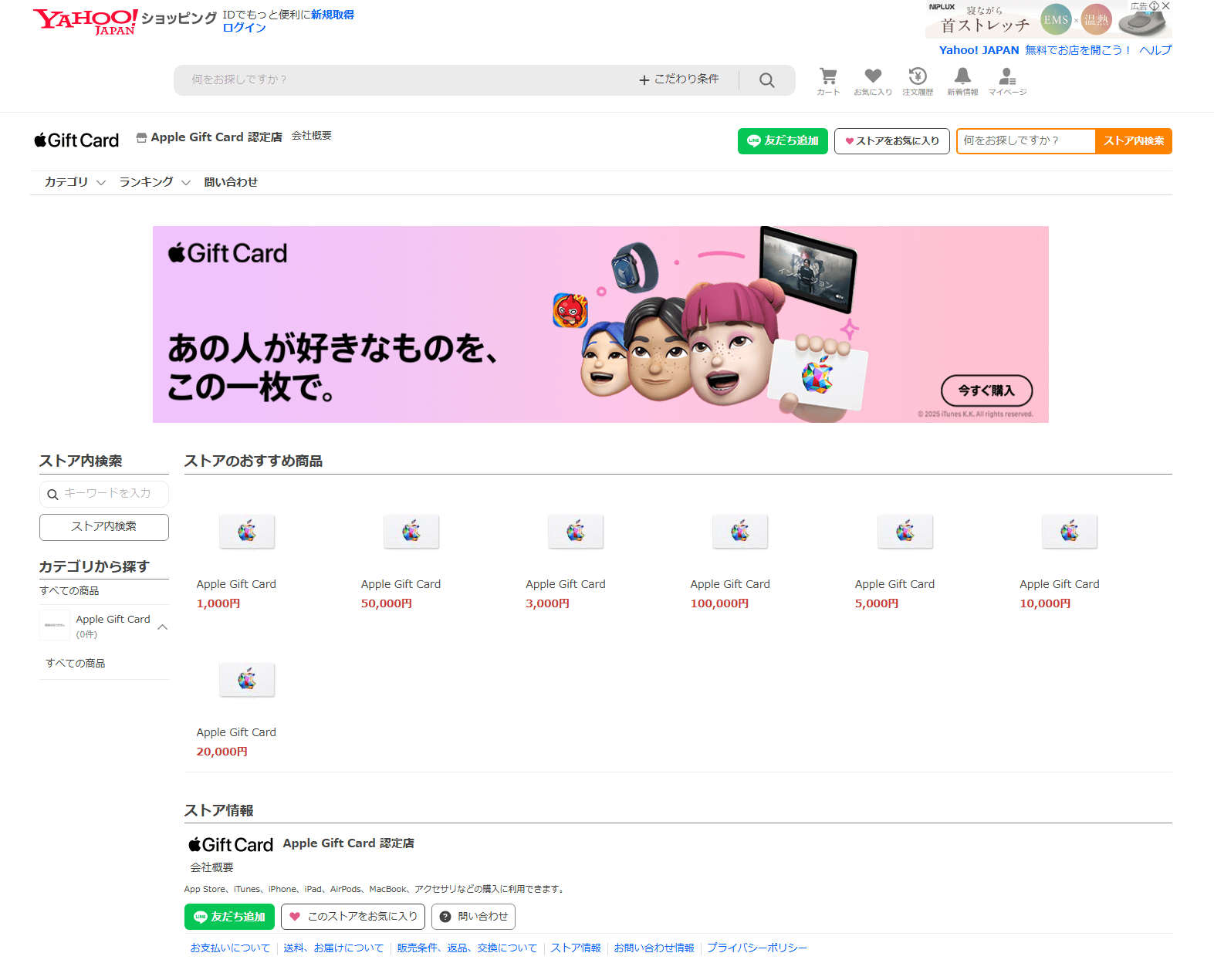1214x980 pixels.
Task: Click the green 友だち追加 button in header
Action: (783, 141)
